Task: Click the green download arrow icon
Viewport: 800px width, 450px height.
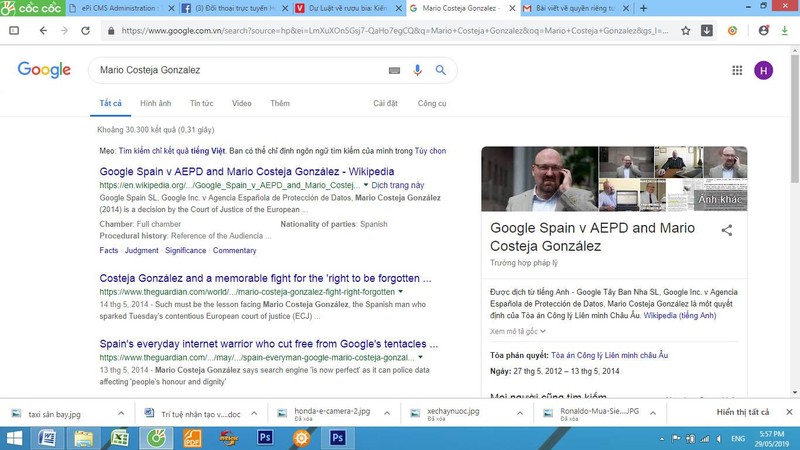Action: 785,31
